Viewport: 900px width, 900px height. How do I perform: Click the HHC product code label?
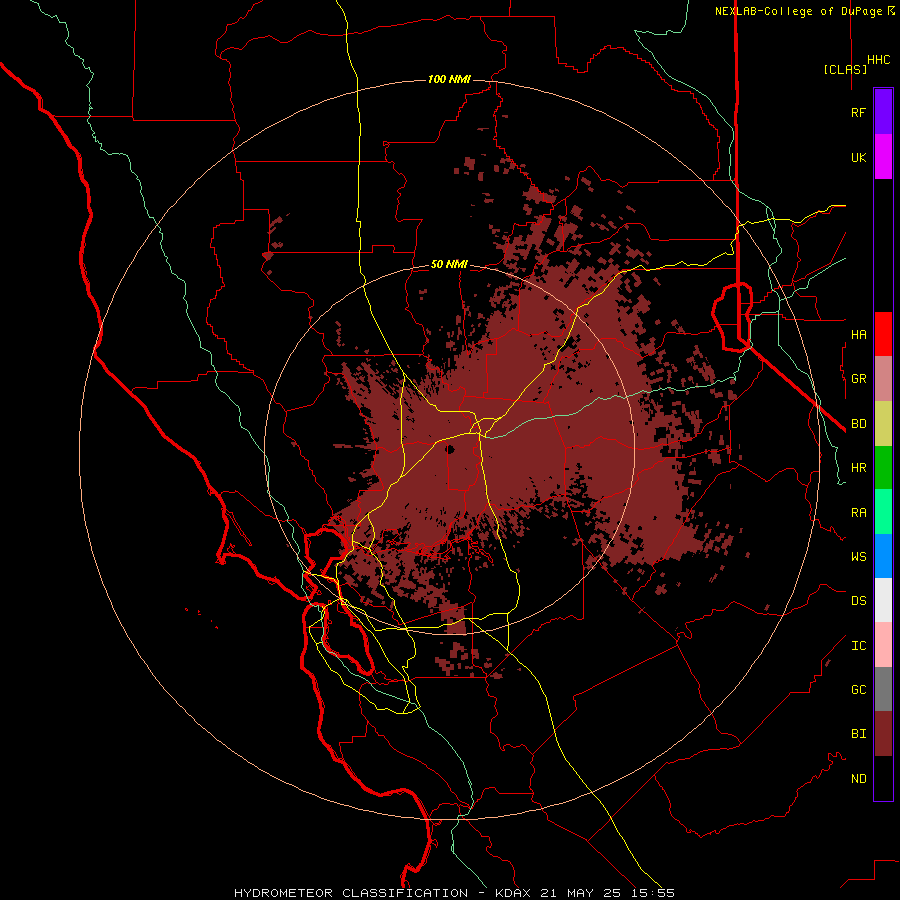879,60
